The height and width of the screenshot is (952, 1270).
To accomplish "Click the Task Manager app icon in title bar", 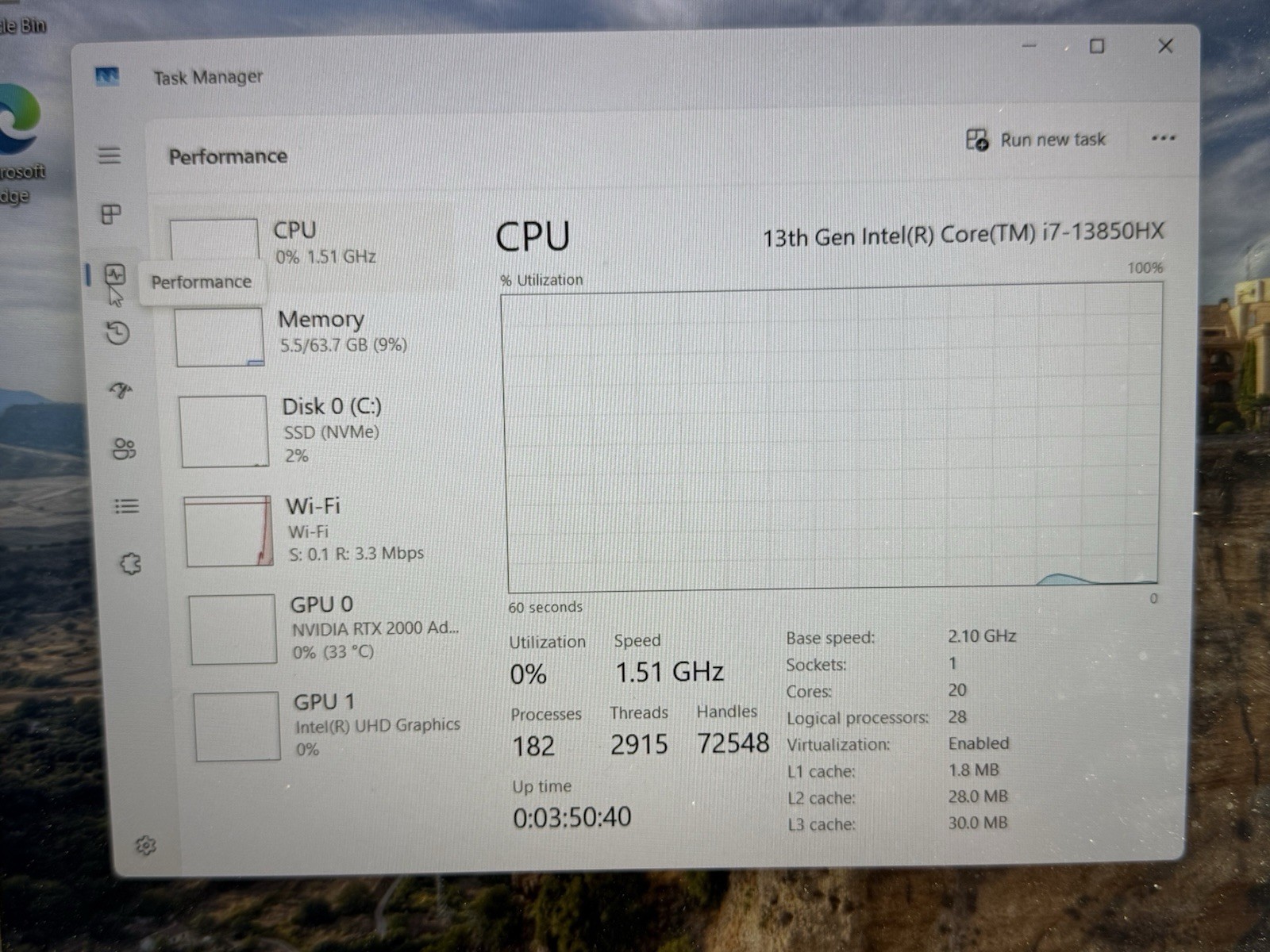I will click(107, 76).
